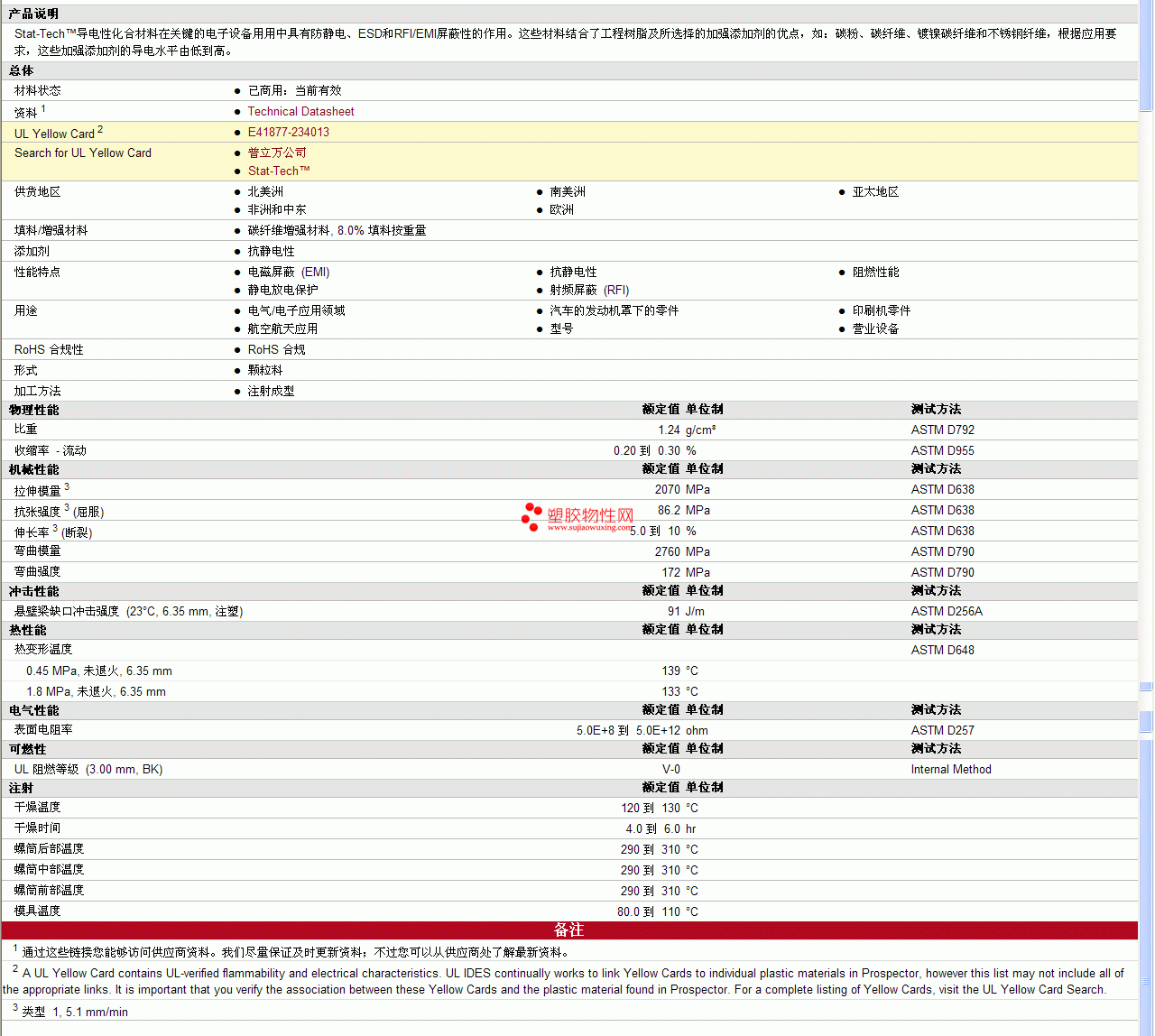The width and height of the screenshot is (1155, 1036).
Task: Click footnote 3 类型 1, 5.1 mm/min
Action: tap(70, 1011)
